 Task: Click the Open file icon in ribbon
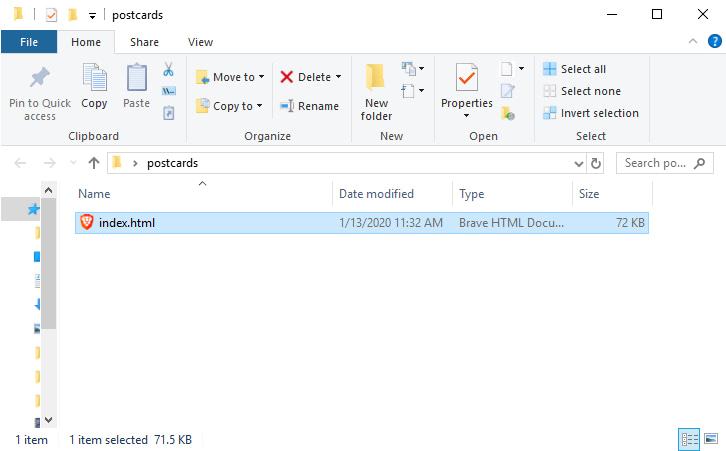tap(507, 69)
